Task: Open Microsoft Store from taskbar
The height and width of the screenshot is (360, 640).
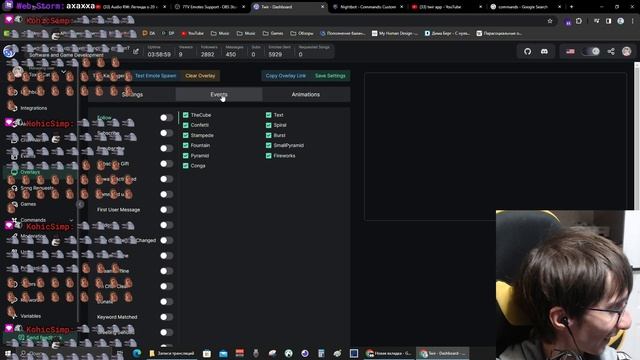Action: click(x=207, y=353)
